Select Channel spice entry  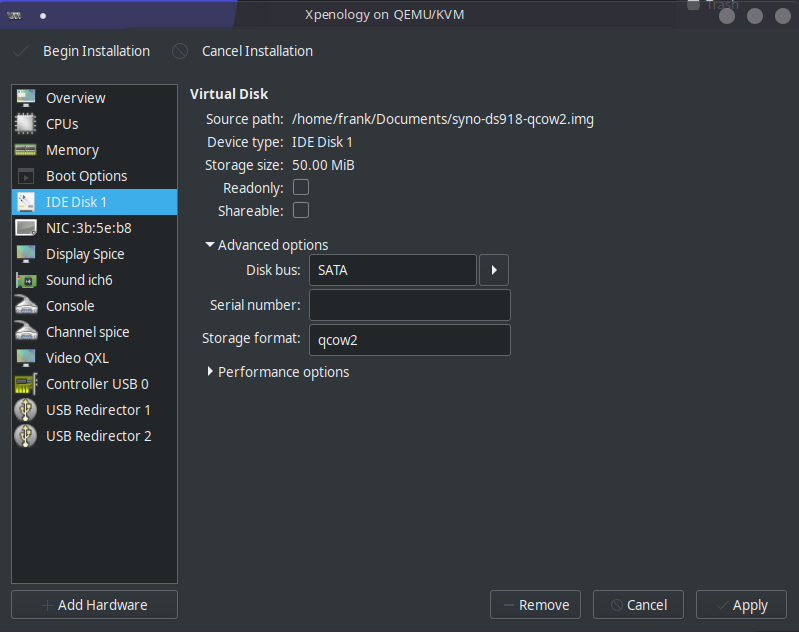(x=94, y=332)
